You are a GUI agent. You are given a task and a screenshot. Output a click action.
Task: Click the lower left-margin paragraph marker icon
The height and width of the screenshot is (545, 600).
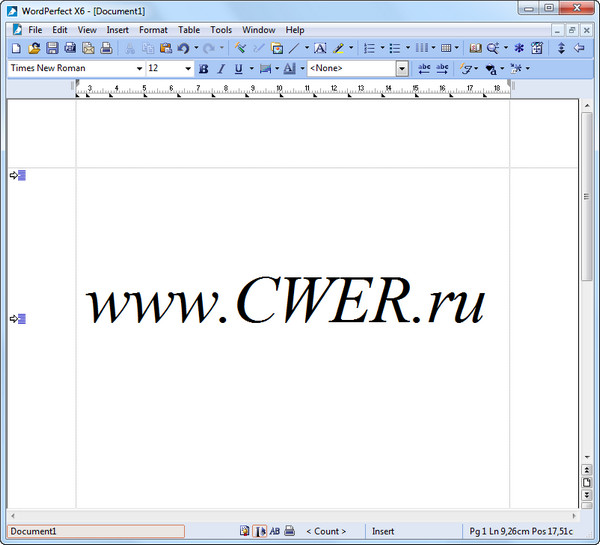[18, 318]
